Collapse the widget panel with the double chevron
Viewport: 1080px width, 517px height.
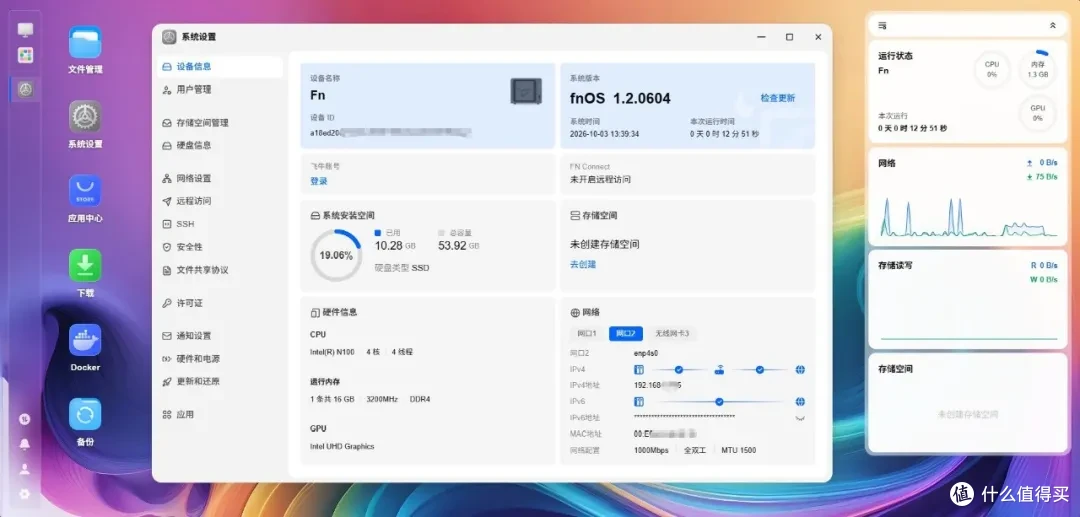[x=1052, y=25]
